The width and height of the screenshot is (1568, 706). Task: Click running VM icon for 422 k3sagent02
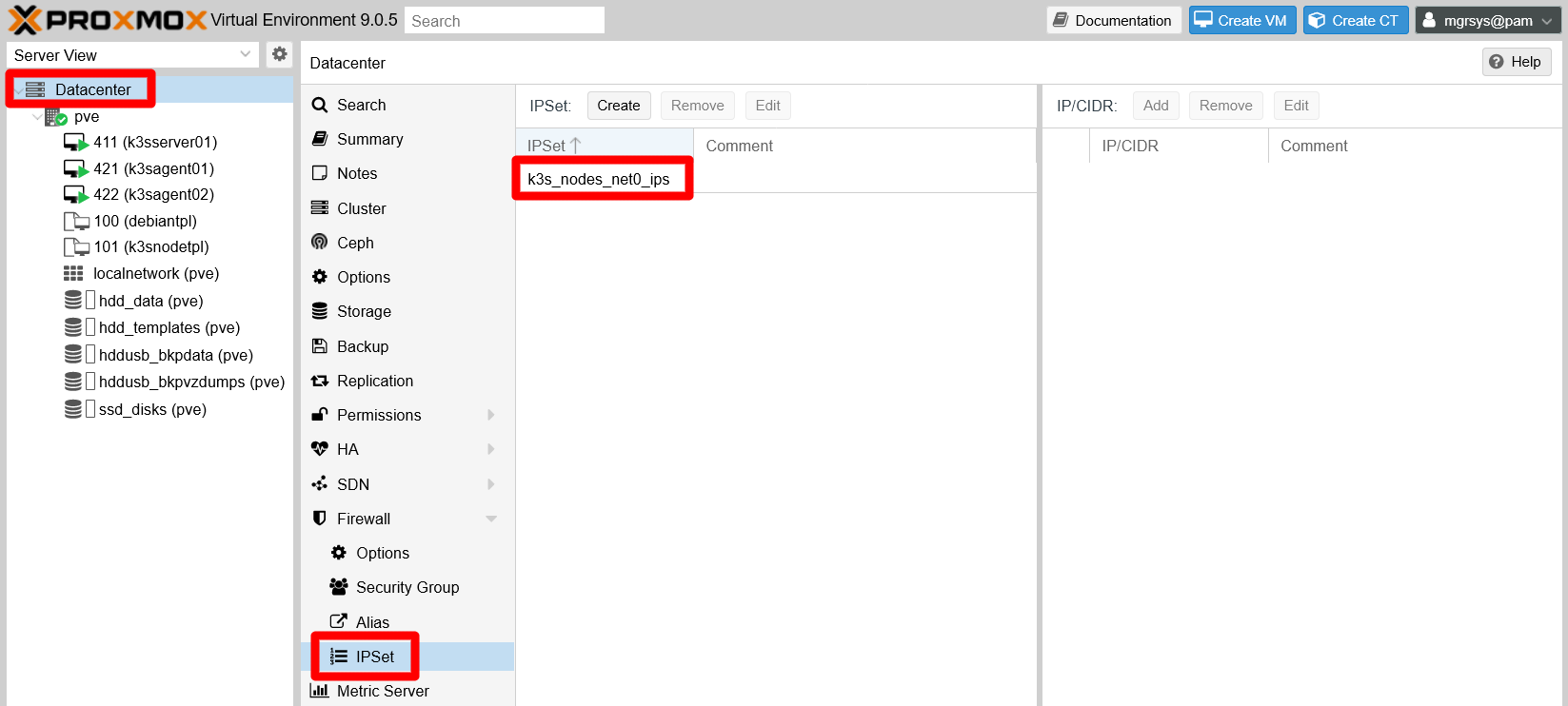point(76,194)
